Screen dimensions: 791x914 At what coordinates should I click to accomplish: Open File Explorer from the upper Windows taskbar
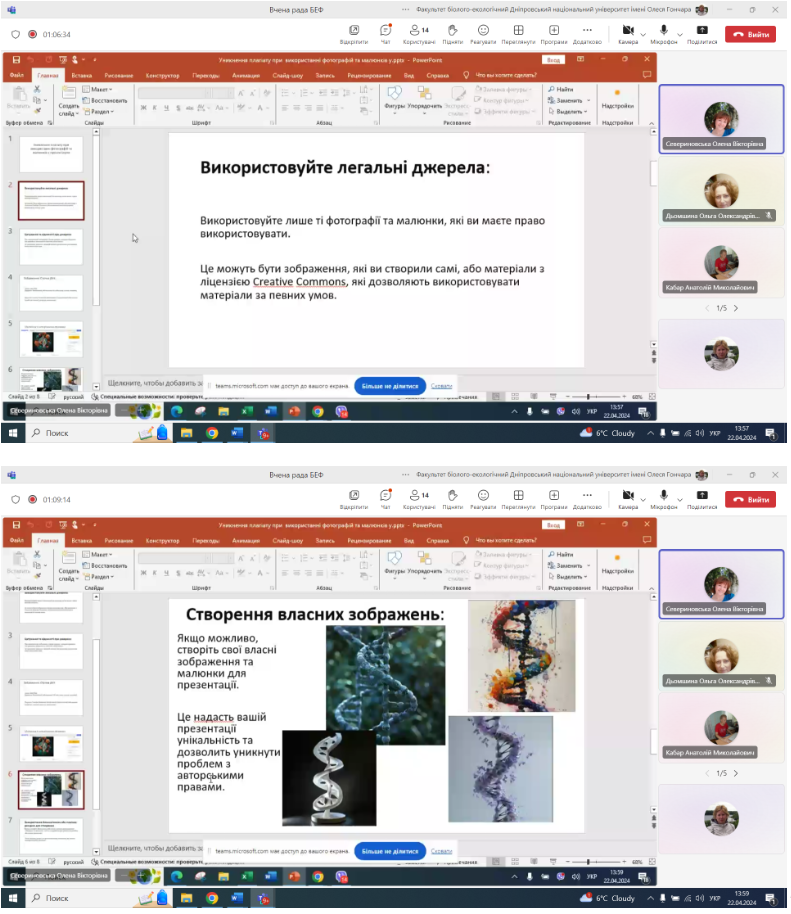(187, 433)
